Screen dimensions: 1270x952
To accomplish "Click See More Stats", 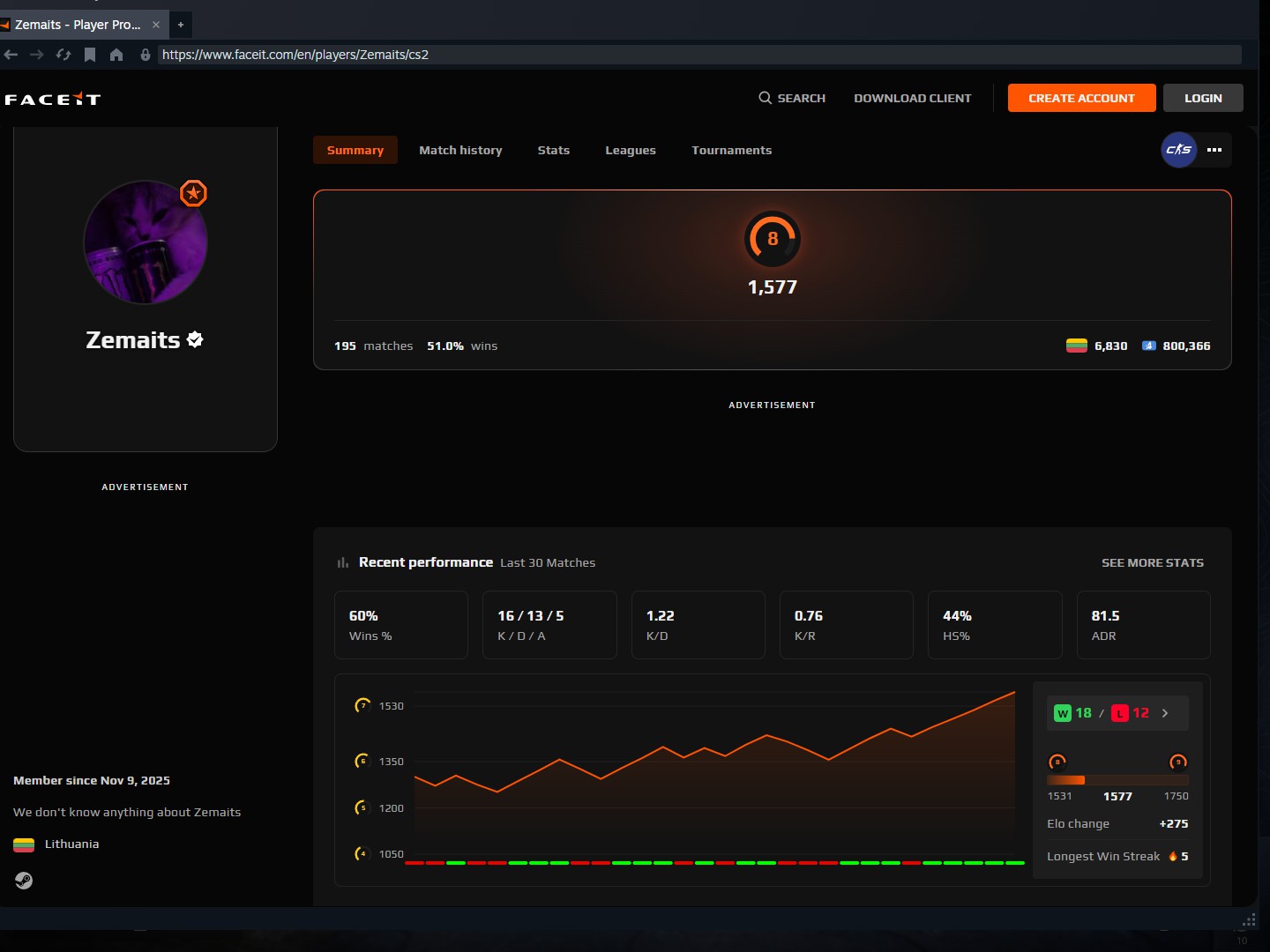I will point(1152,562).
